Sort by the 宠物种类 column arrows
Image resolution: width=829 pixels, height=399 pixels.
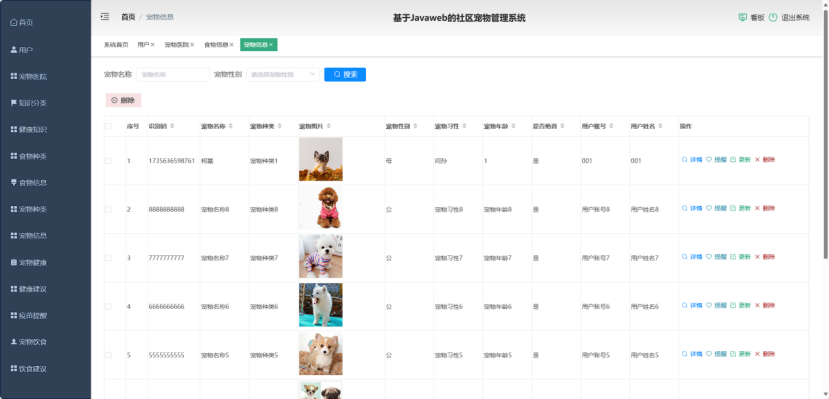click(x=280, y=126)
